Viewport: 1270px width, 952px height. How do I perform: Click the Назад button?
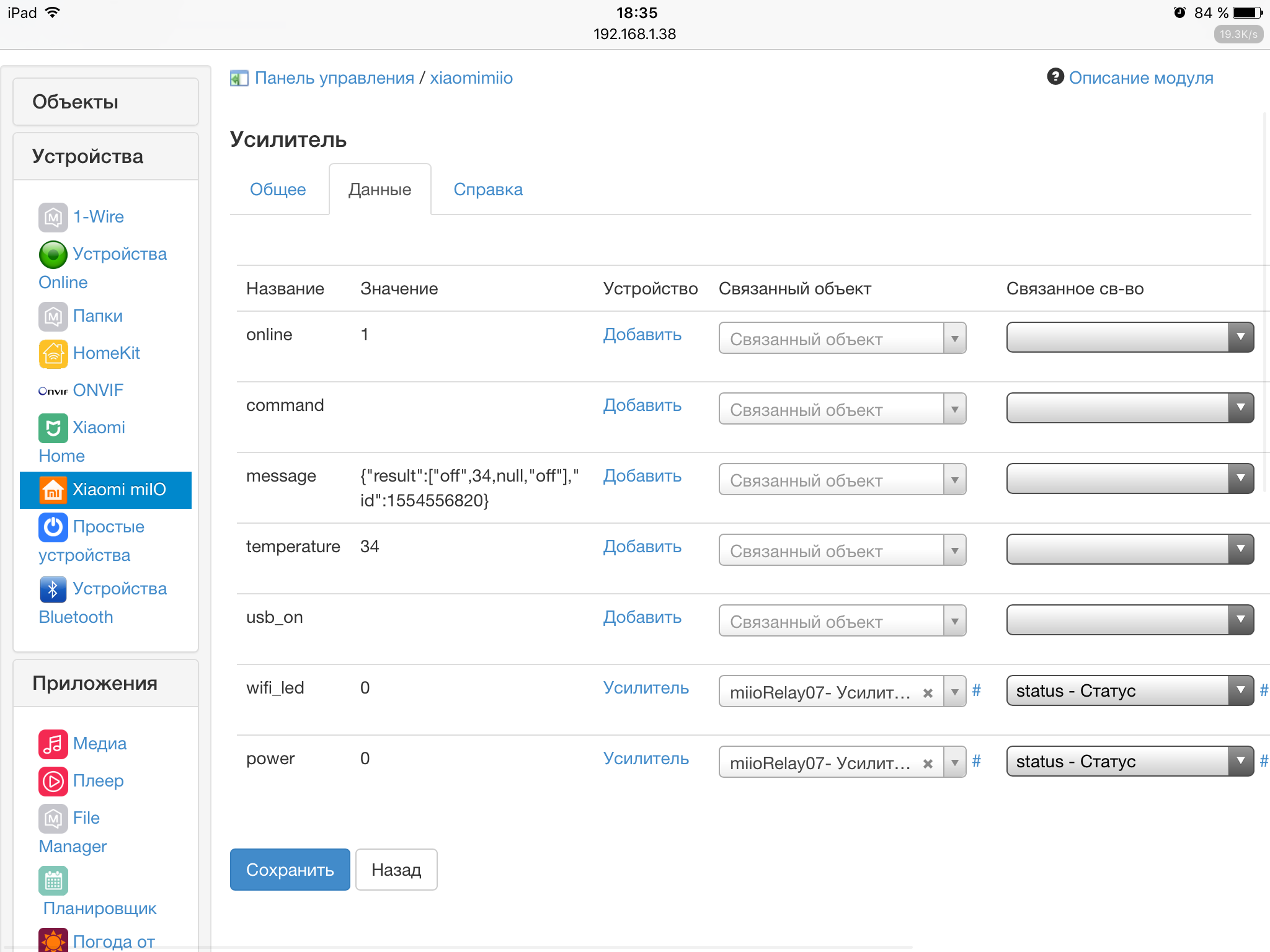pos(396,870)
